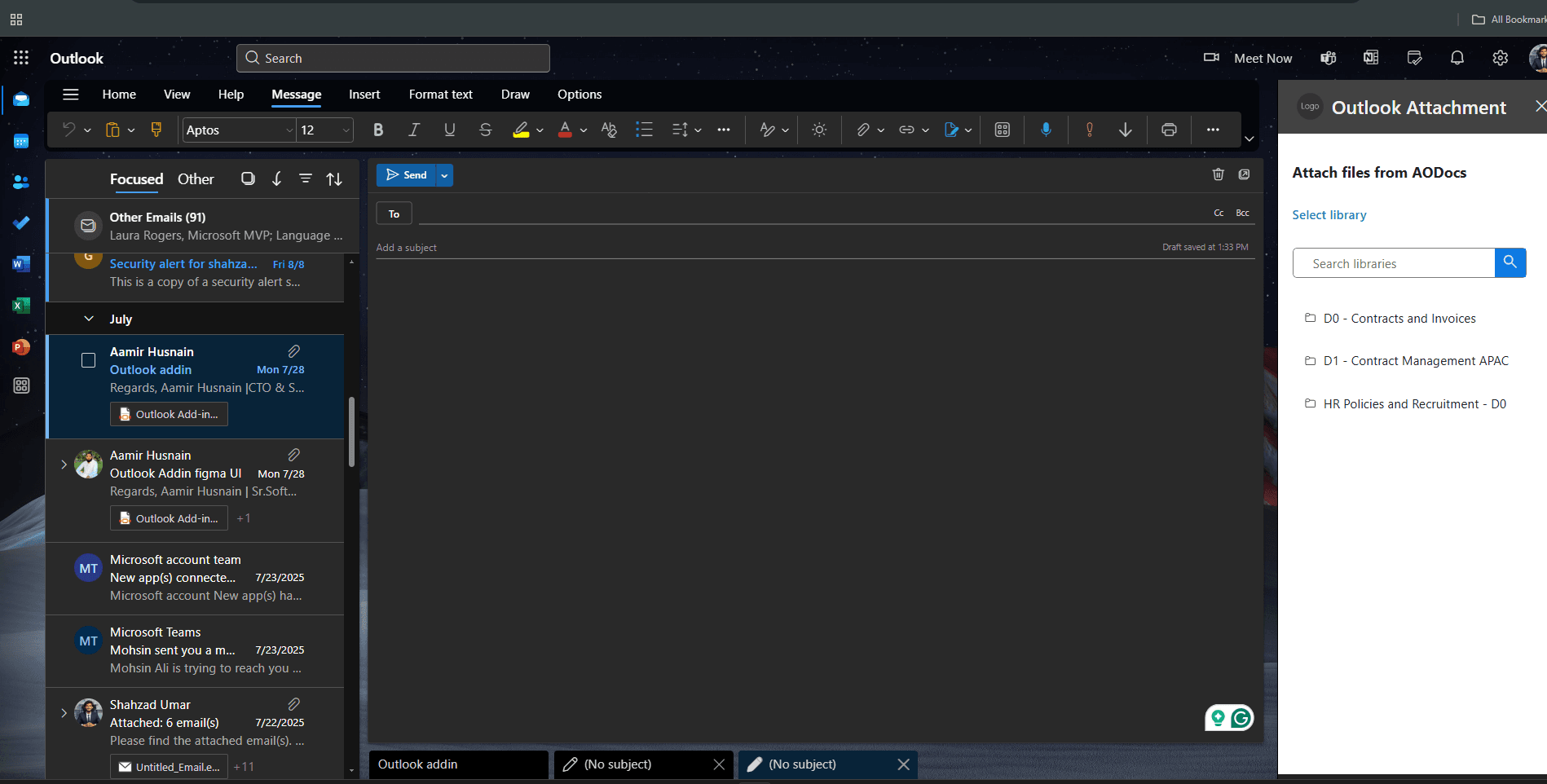1547x784 pixels.
Task: Open the To Do checkmark app
Action: click(21, 222)
